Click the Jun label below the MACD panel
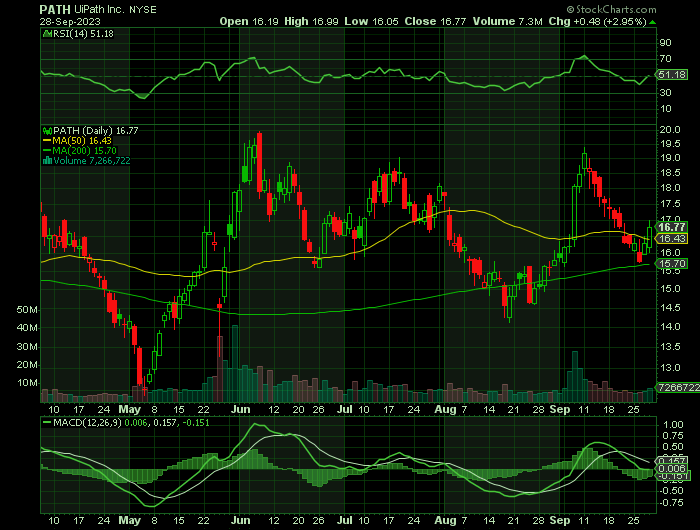700x530 pixels. (241, 521)
